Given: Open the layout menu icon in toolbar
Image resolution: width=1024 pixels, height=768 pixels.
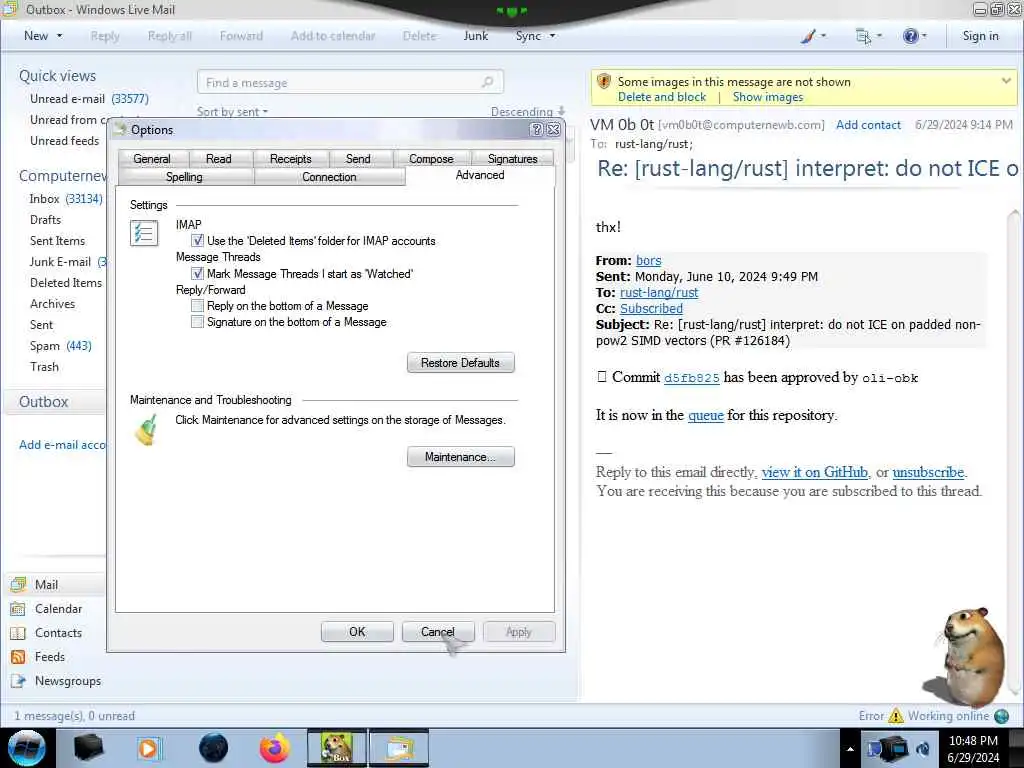Looking at the screenshot, I should tap(863, 37).
